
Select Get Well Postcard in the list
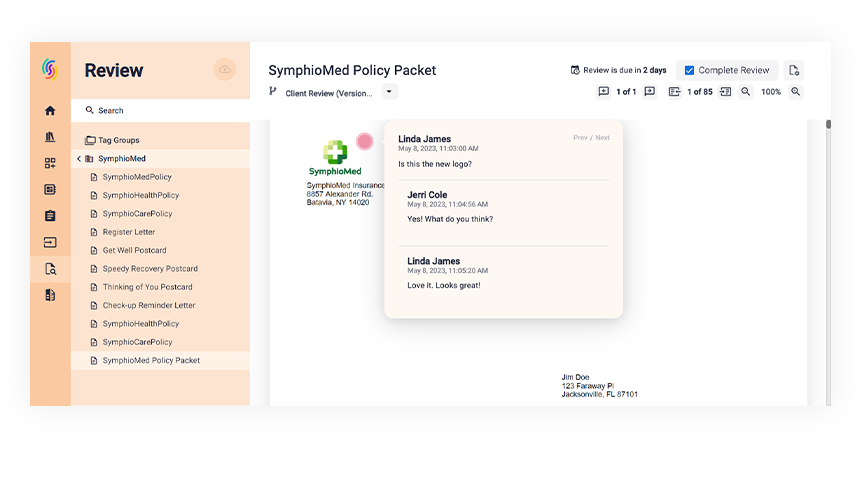134,250
